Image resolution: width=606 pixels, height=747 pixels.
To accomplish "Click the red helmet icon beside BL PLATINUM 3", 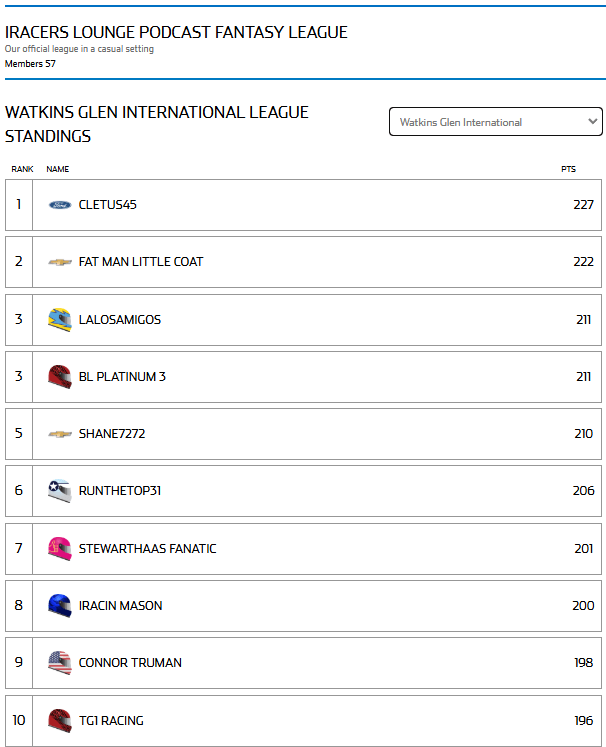I will point(60,377).
